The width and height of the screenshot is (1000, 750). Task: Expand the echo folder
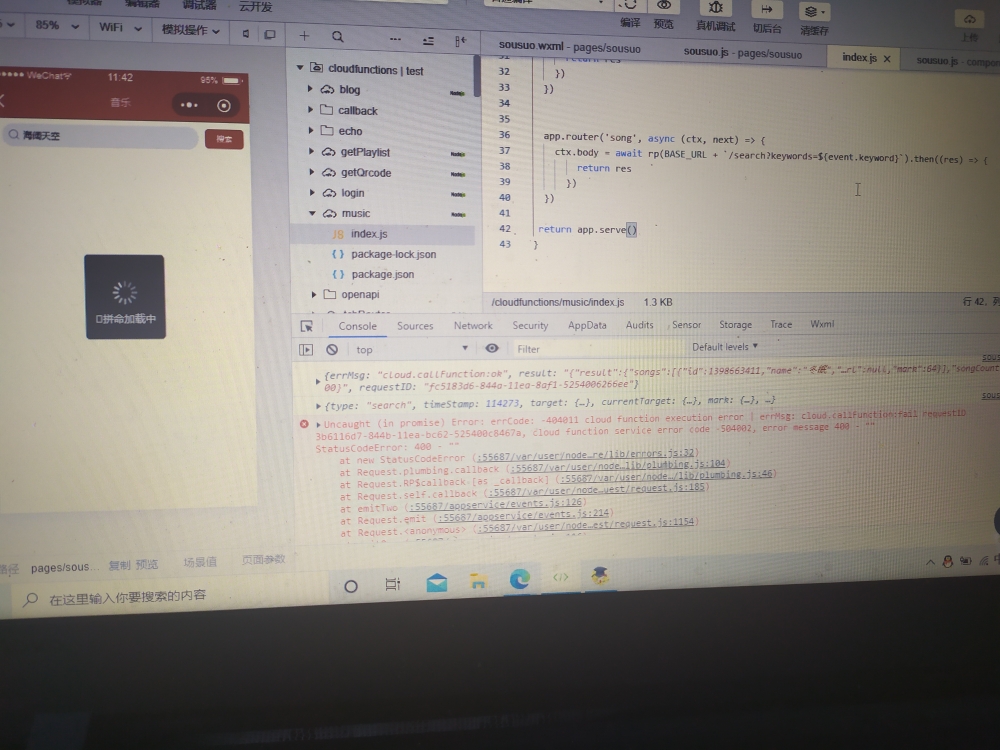point(311,130)
